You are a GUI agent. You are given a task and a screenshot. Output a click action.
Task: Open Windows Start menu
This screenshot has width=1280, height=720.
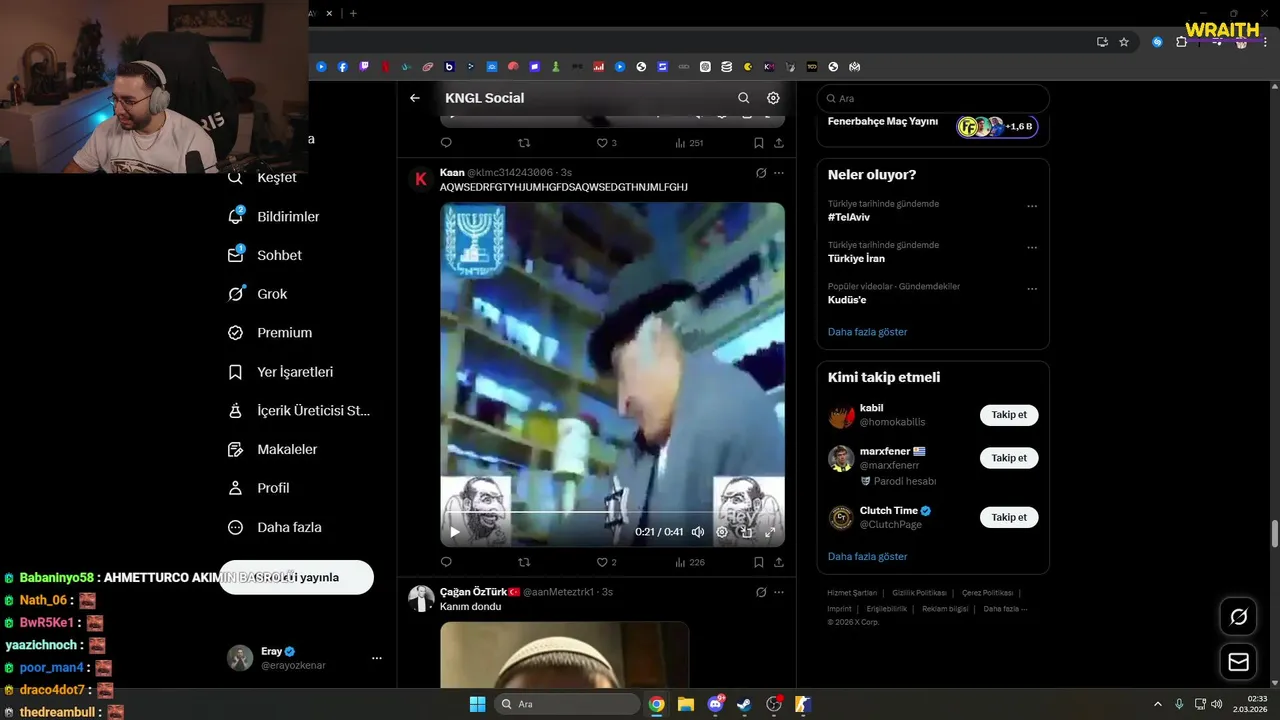(477, 704)
